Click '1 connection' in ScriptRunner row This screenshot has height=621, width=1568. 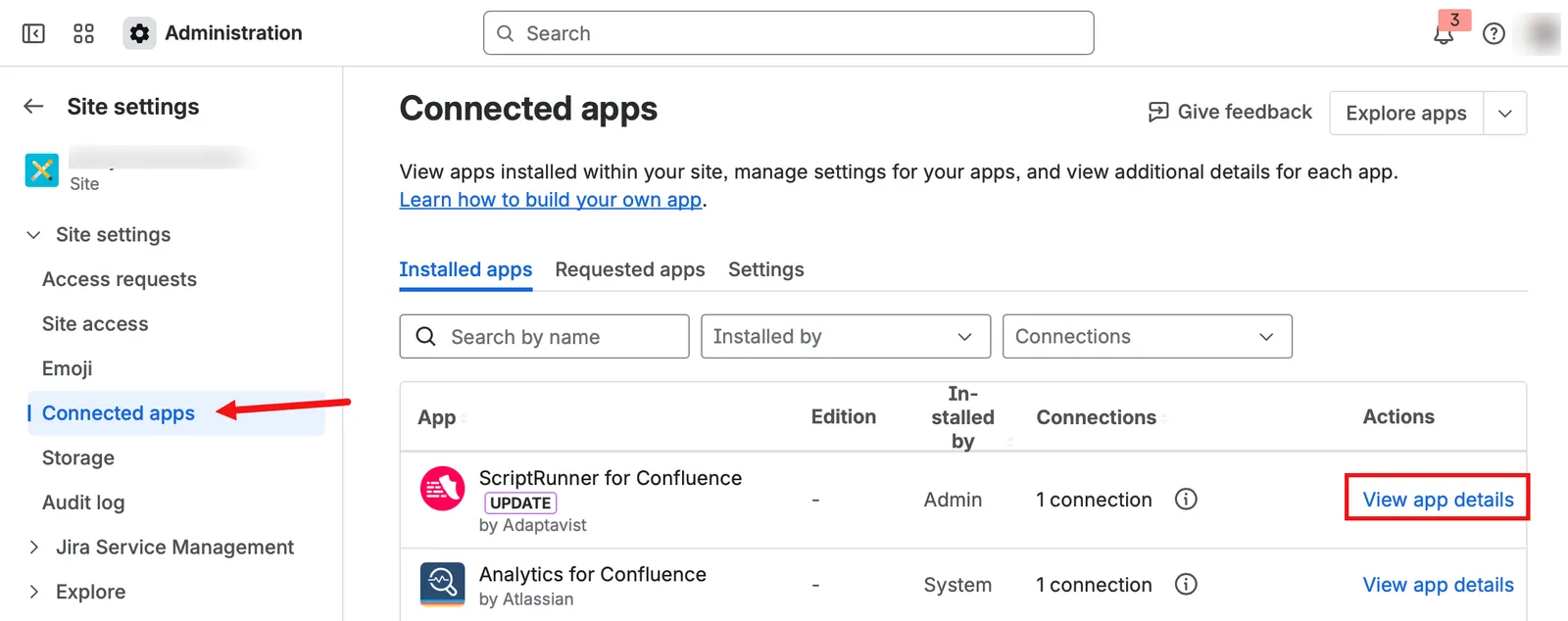click(x=1094, y=500)
